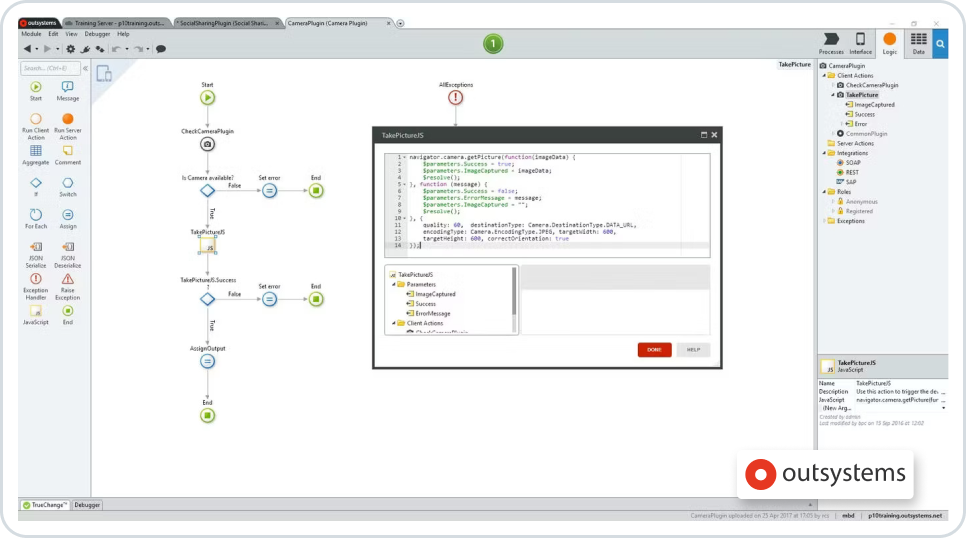Viewport: 966px width, 538px height.
Task: Open the Processes layer
Action: (x=831, y=40)
